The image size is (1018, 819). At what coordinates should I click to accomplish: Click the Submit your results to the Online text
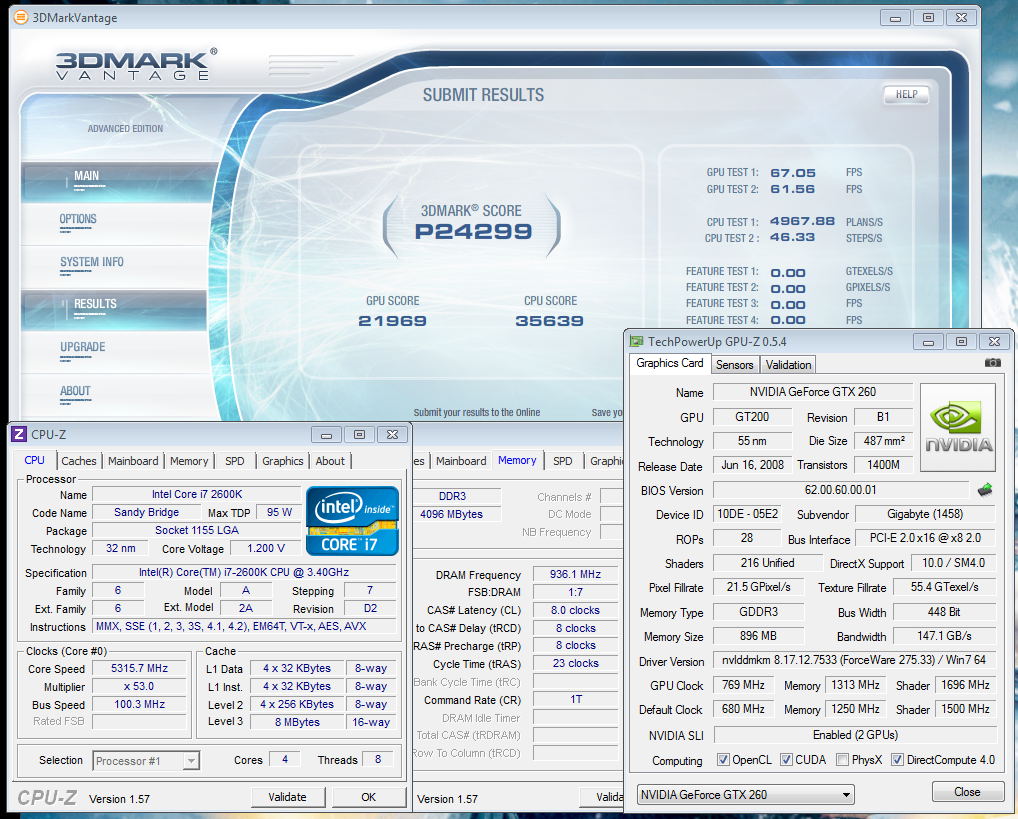[477, 412]
